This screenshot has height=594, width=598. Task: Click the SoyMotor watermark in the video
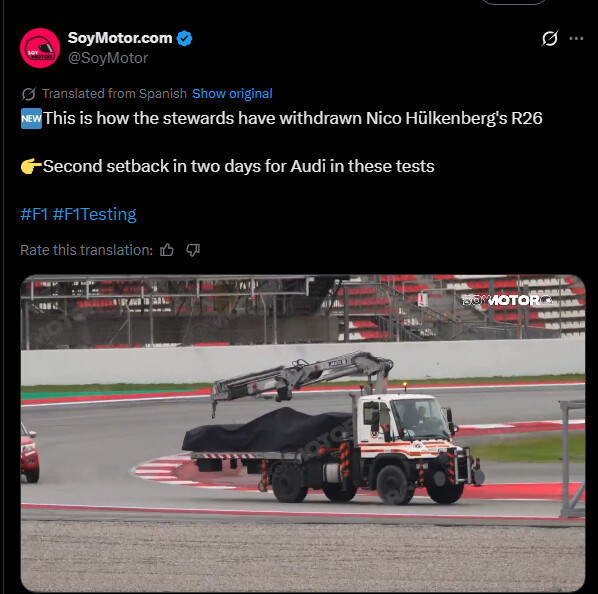coord(507,300)
